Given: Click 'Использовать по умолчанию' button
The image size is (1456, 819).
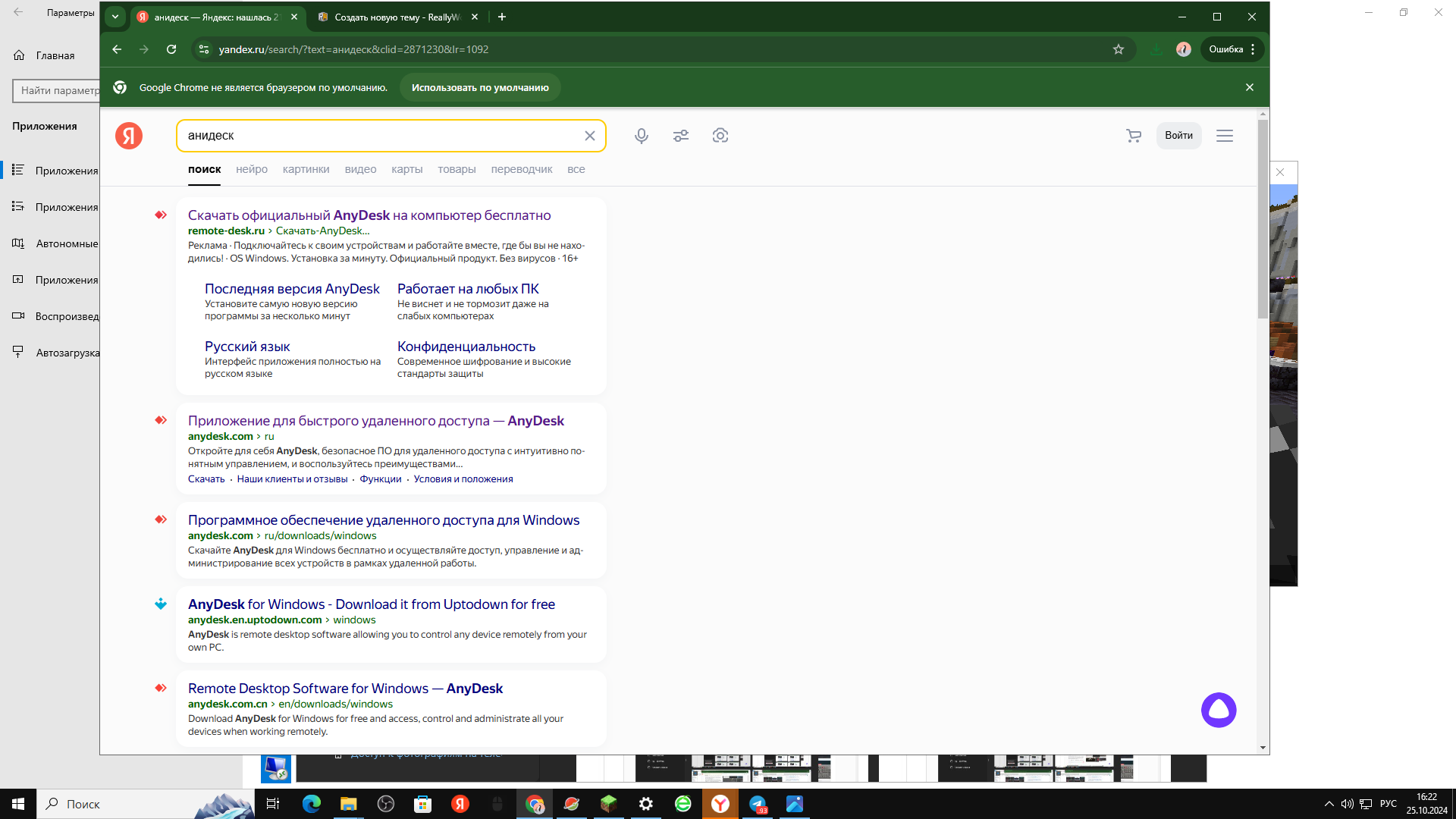Looking at the screenshot, I should click(x=480, y=87).
